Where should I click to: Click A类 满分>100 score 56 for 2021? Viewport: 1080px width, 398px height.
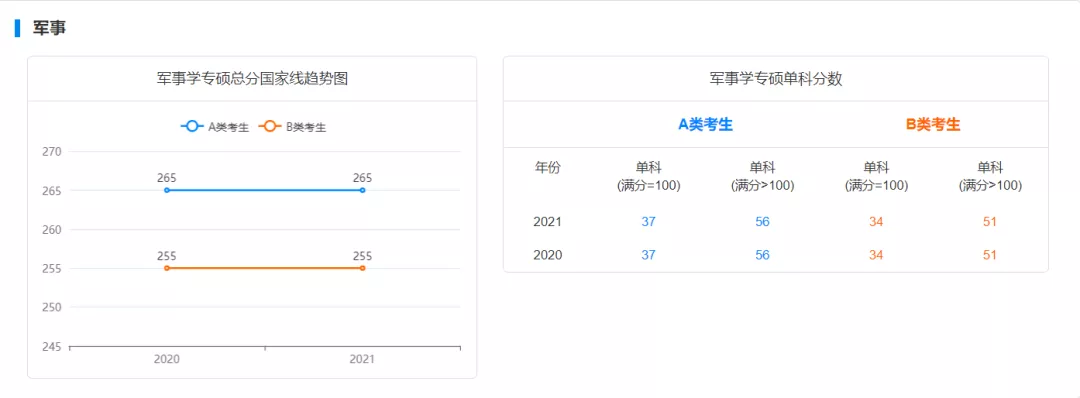click(x=762, y=222)
